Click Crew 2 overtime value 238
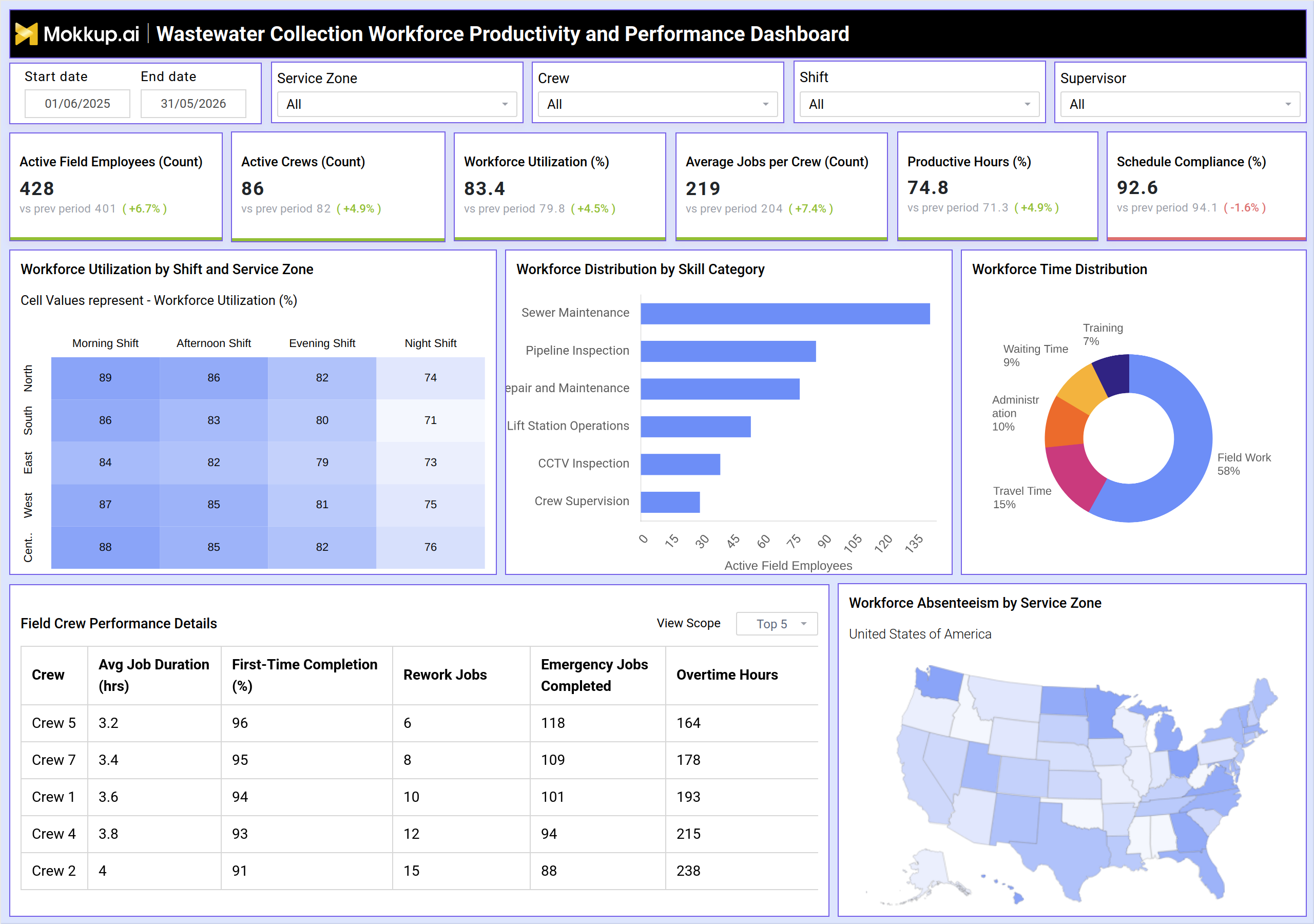The height and width of the screenshot is (924, 1314). point(688,871)
